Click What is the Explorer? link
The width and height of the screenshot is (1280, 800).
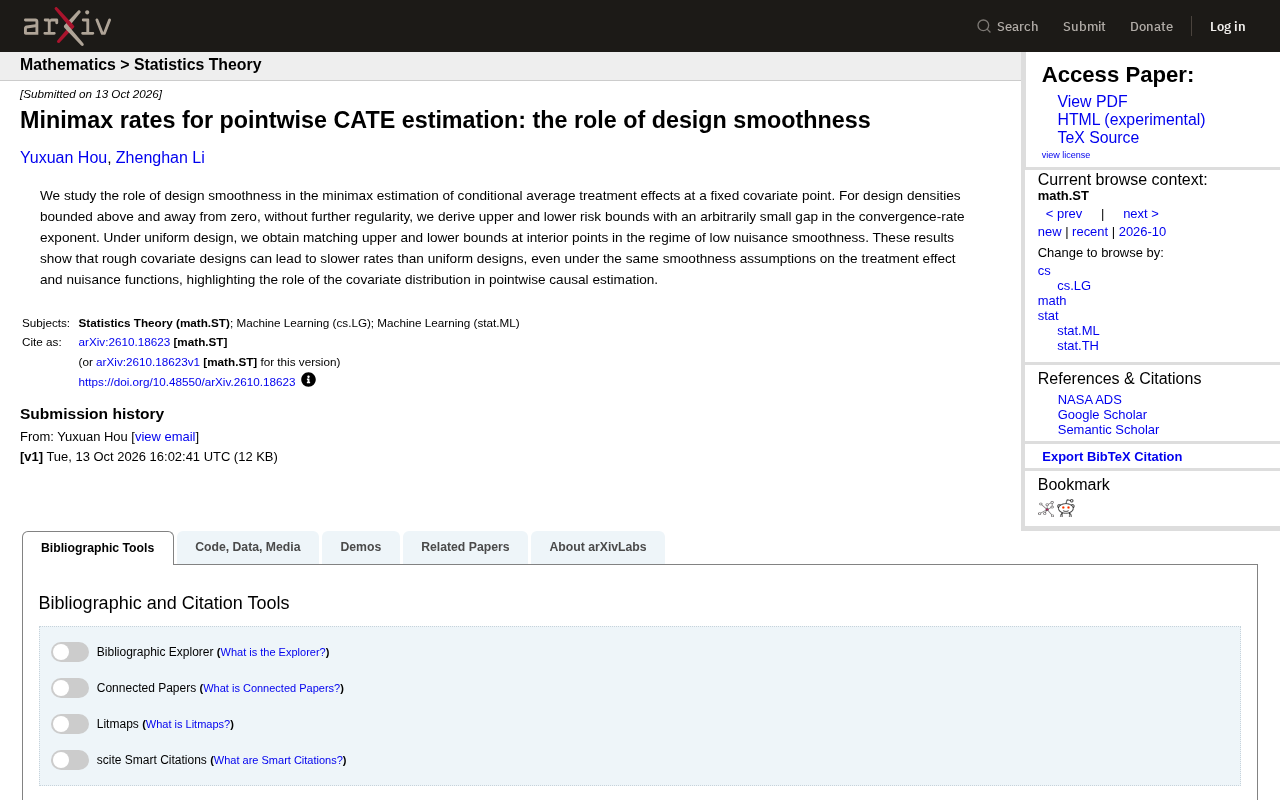(x=273, y=652)
